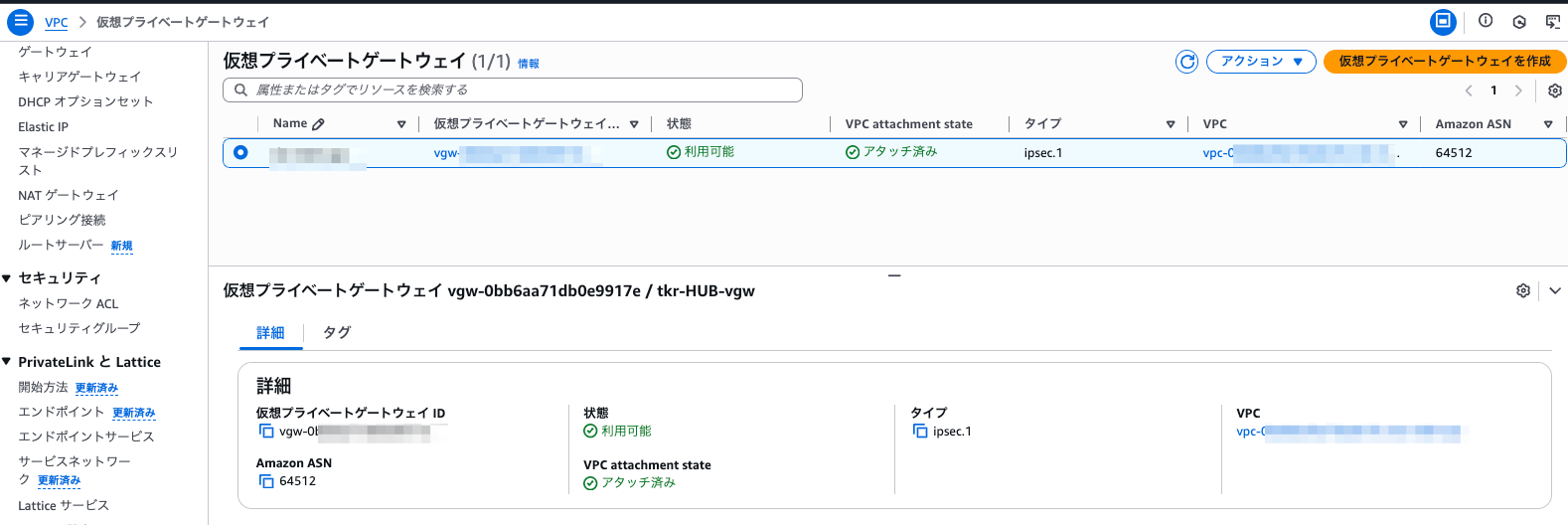Click 仮想プライベートゲートウェイを作成 button
1568x525 pixels.
click(x=1445, y=62)
